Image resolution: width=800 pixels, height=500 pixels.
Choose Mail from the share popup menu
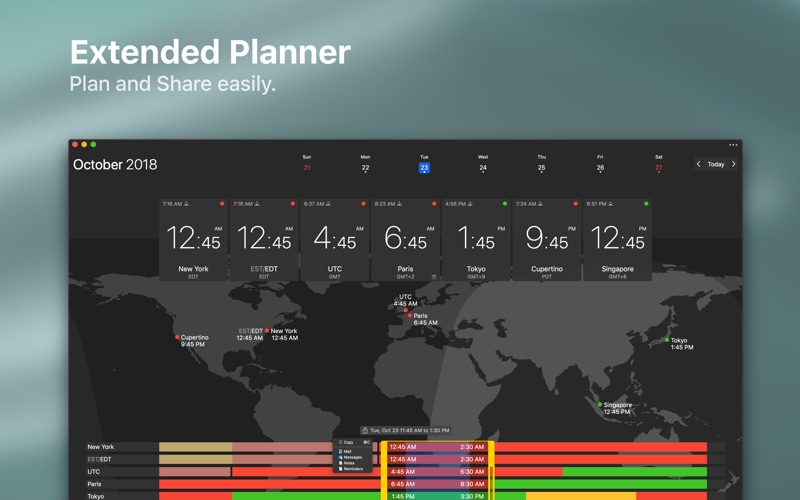[353, 452]
